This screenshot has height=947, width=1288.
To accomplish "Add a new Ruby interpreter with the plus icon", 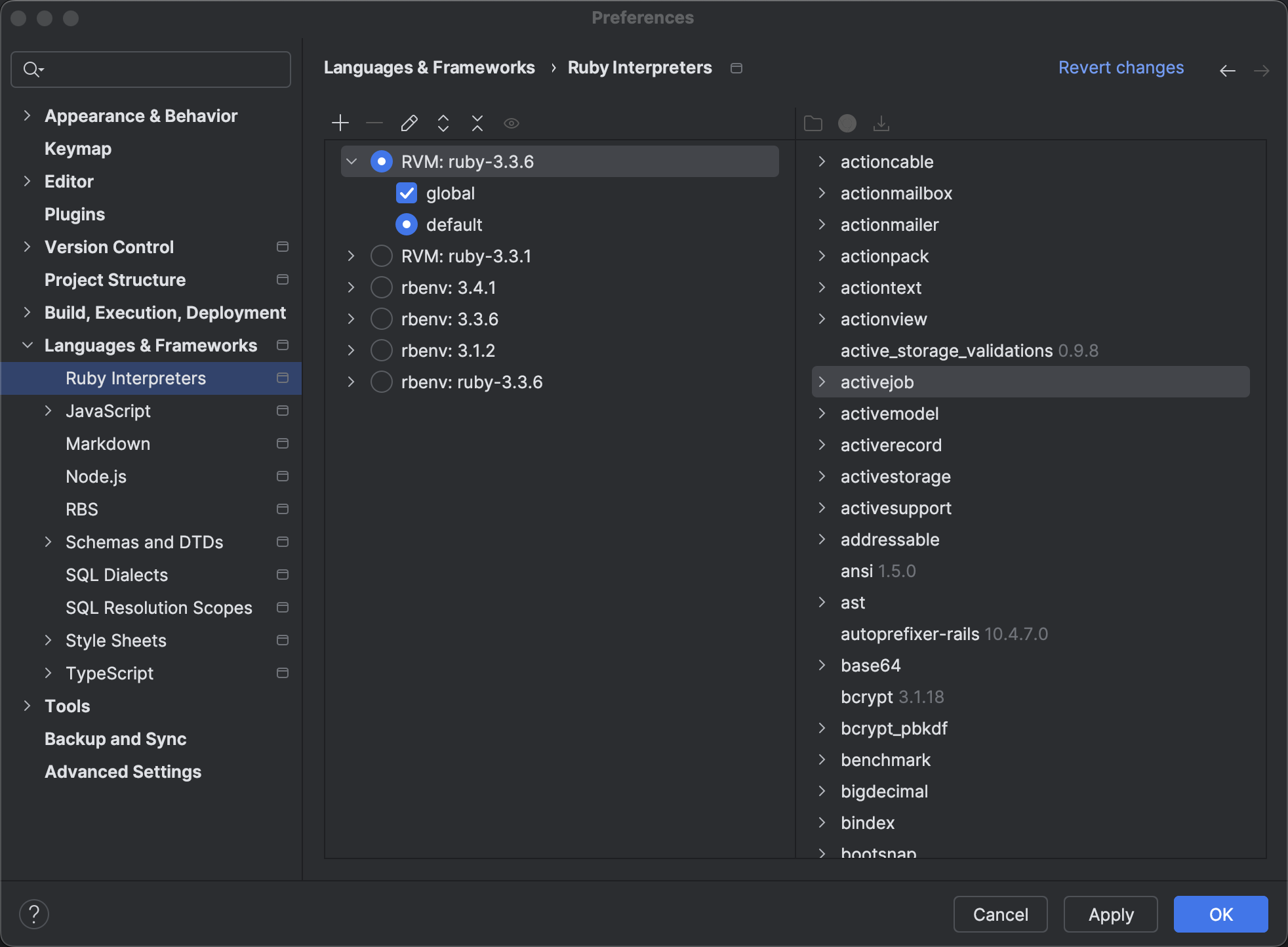I will pos(340,123).
